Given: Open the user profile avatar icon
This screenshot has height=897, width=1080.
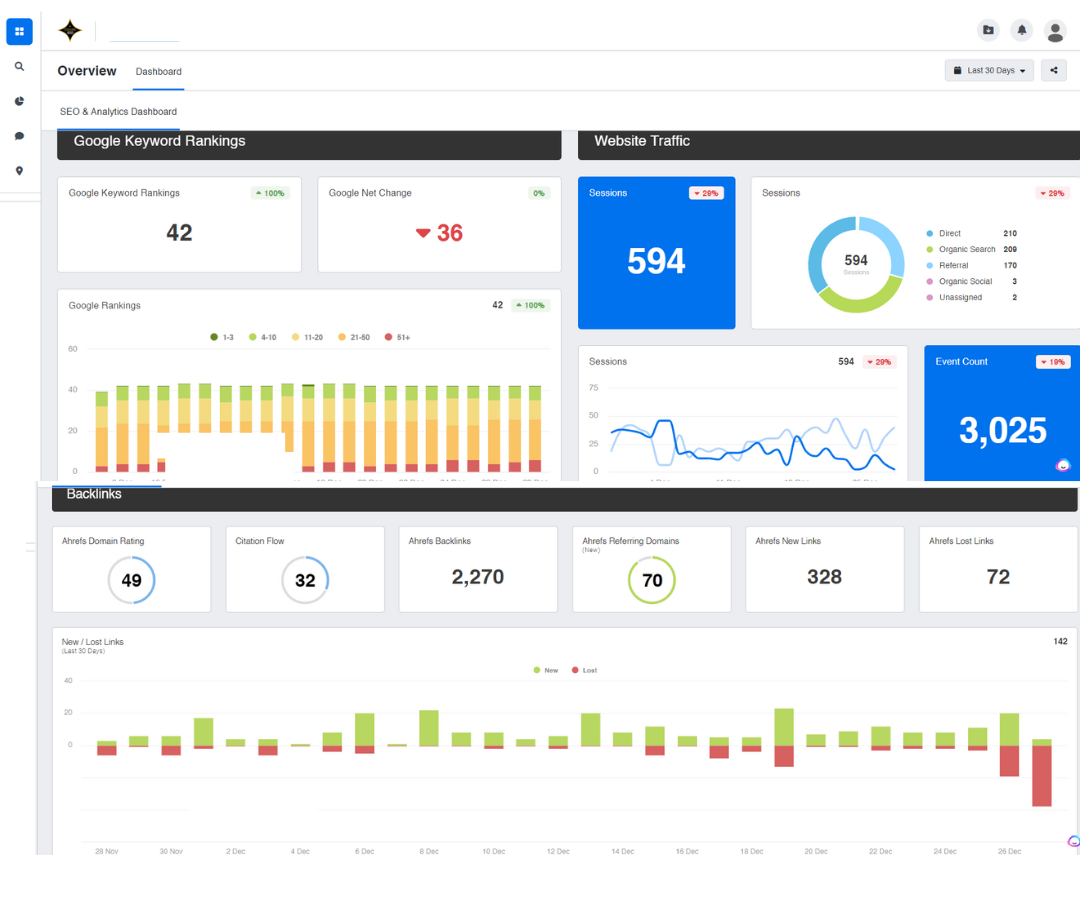Looking at the screenshot, I should click(1055, 31).
